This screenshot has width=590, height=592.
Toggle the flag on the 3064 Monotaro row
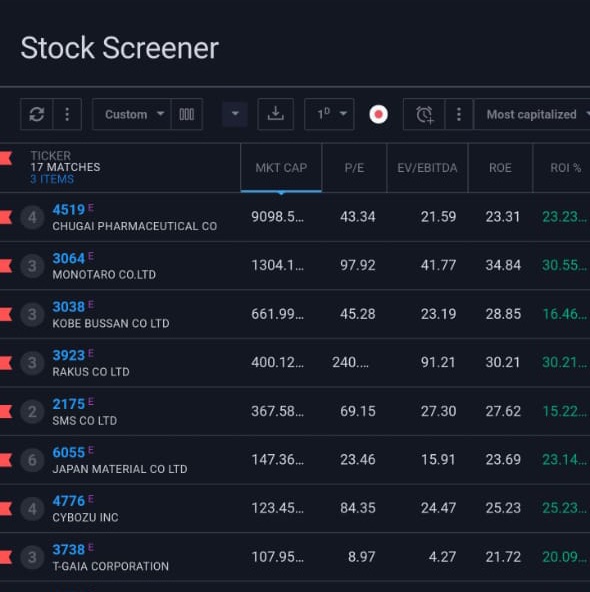coord(6,266)
